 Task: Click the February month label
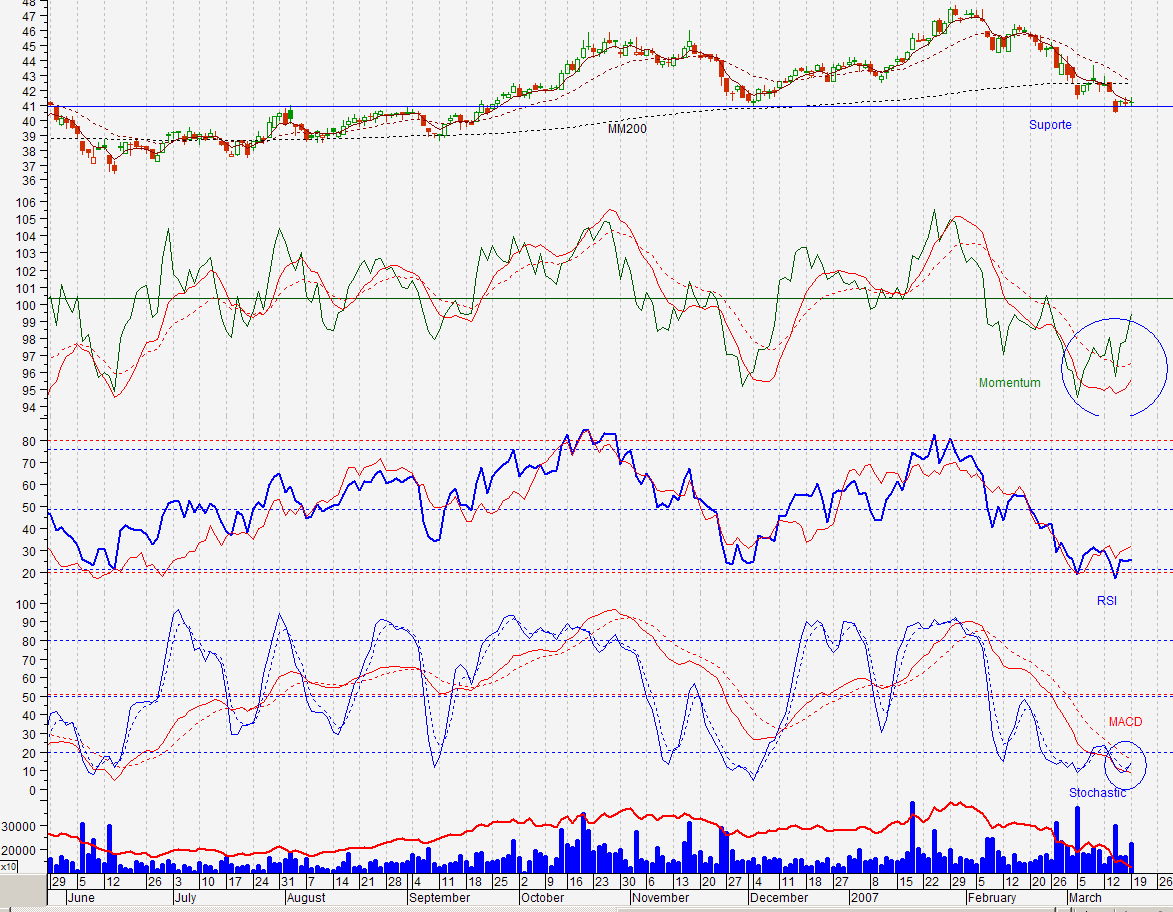[x=992, y=897]
